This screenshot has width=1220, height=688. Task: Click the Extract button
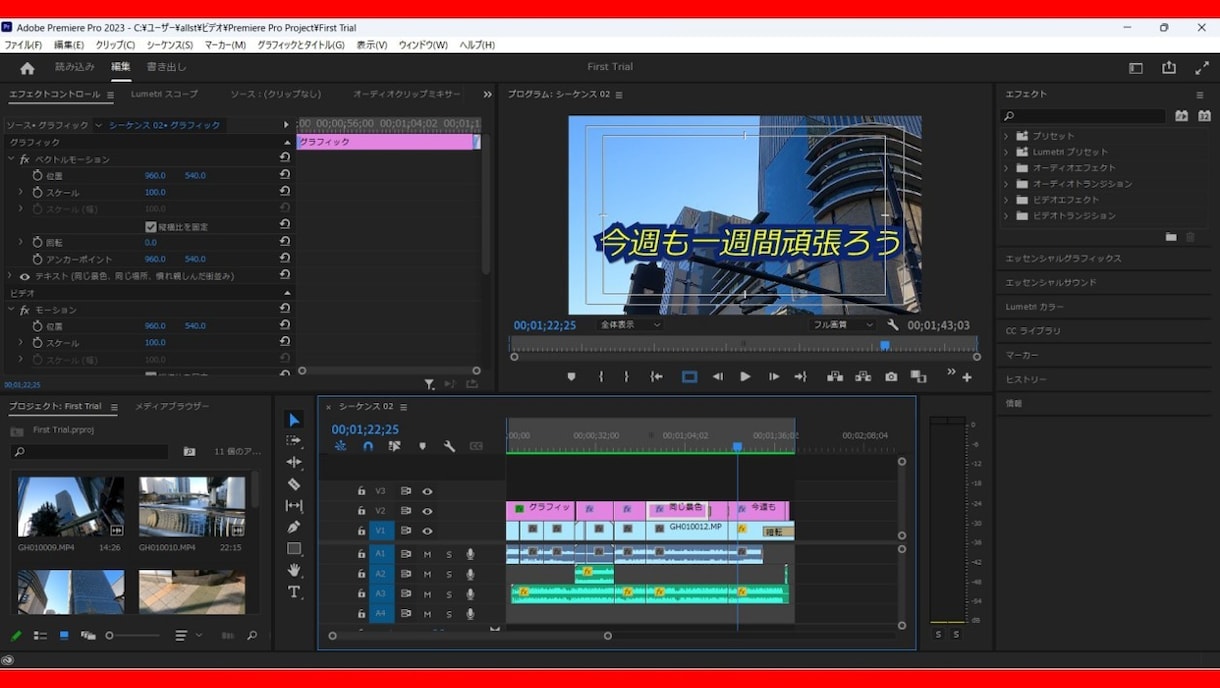863,377
